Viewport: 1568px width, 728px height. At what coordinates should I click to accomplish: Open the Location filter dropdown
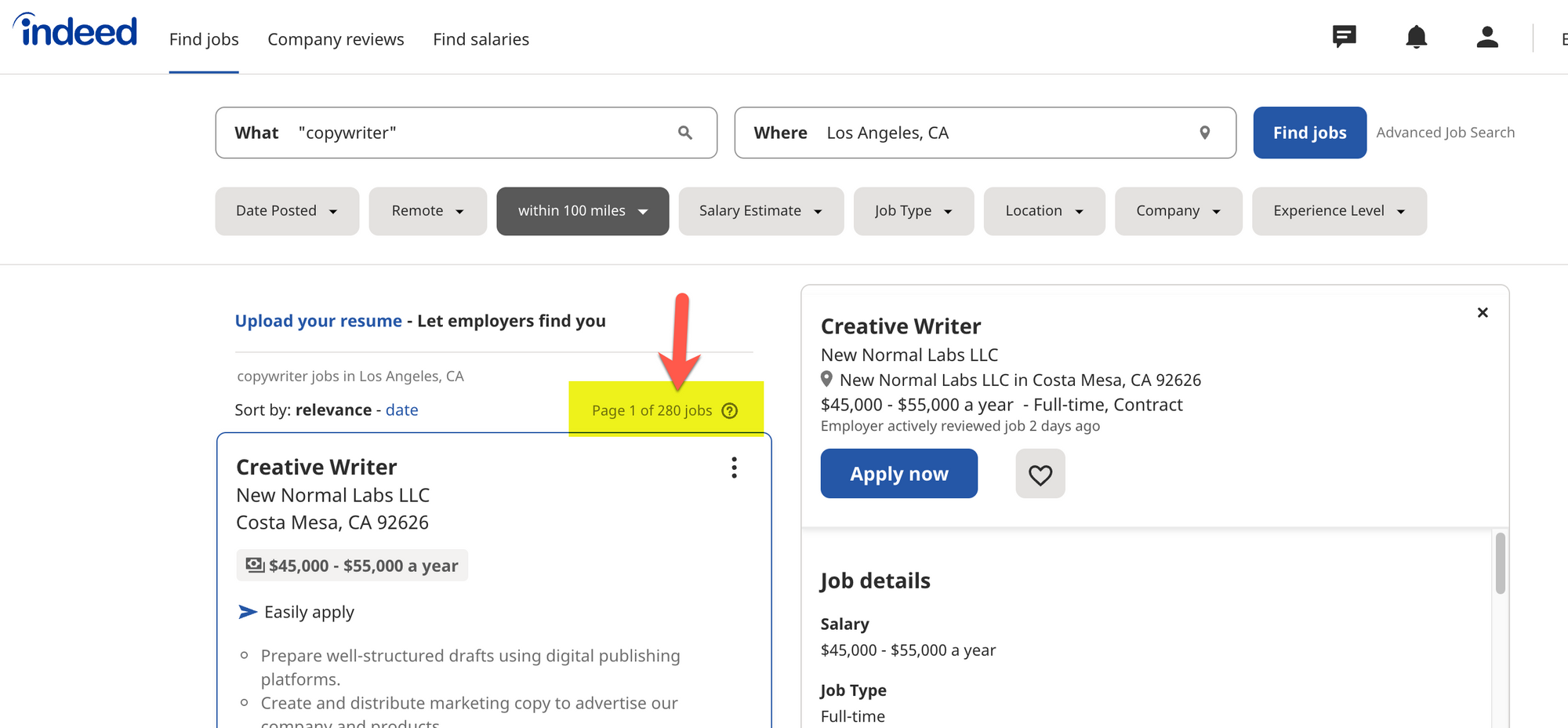click(x=1044, y=211)
